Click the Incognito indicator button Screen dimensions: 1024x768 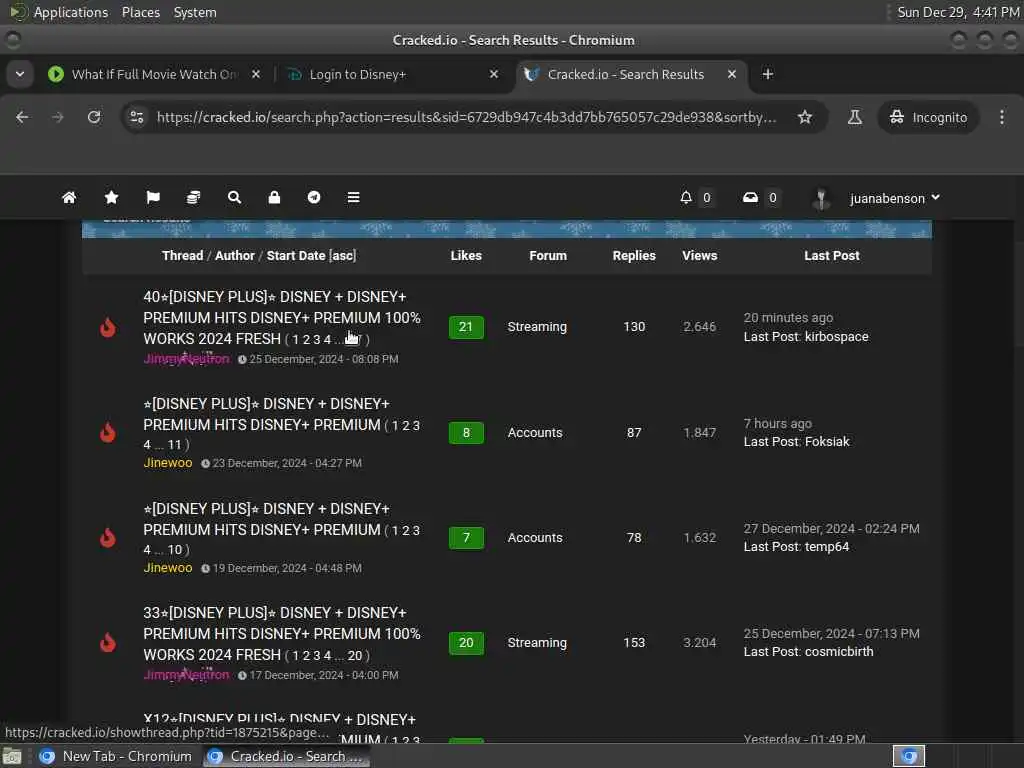tap(928, 117)
